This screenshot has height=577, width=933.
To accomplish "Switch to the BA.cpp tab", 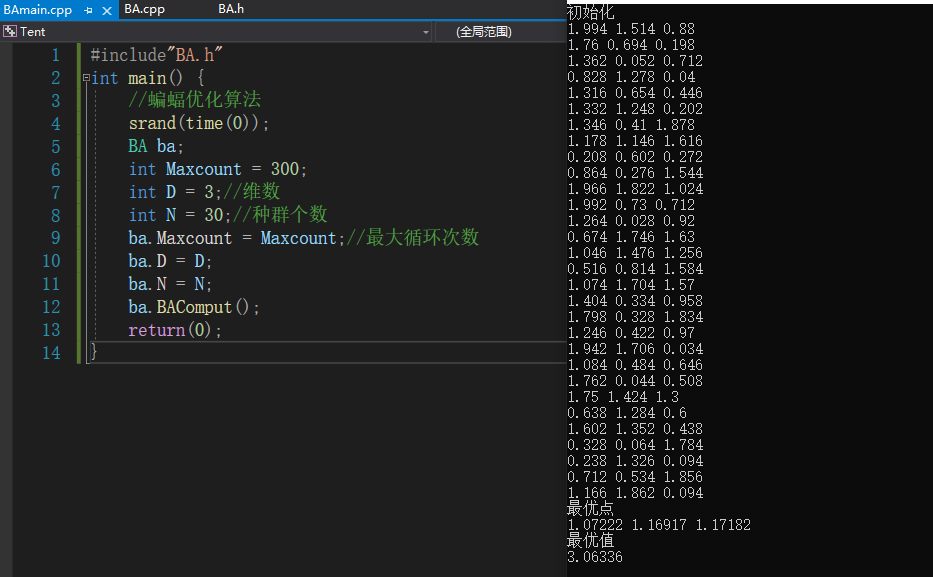I will [144, 9].
